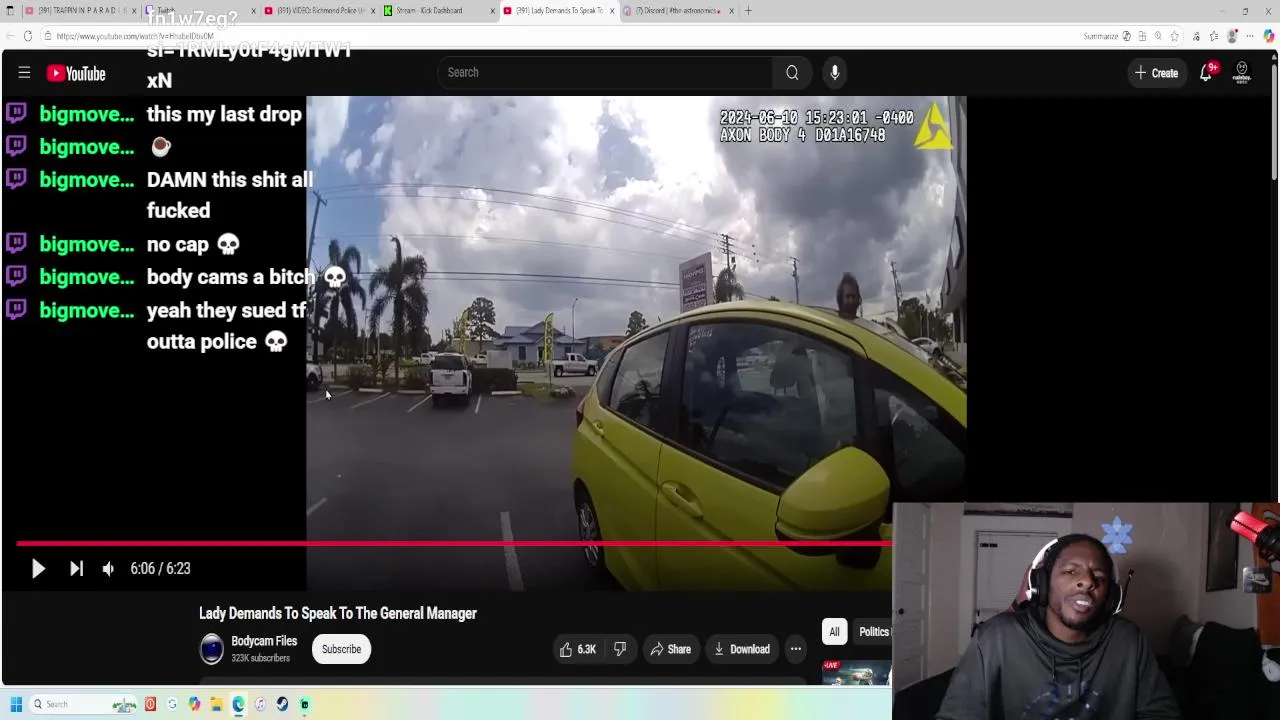Open File Explorer from taskbar
The width and height of the screenshot is (1280, 720).
(x=216, y=704)
